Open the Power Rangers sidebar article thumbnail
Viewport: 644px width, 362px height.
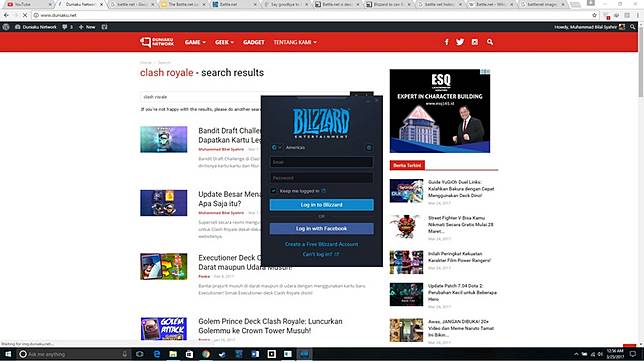[x=406, y=262]
